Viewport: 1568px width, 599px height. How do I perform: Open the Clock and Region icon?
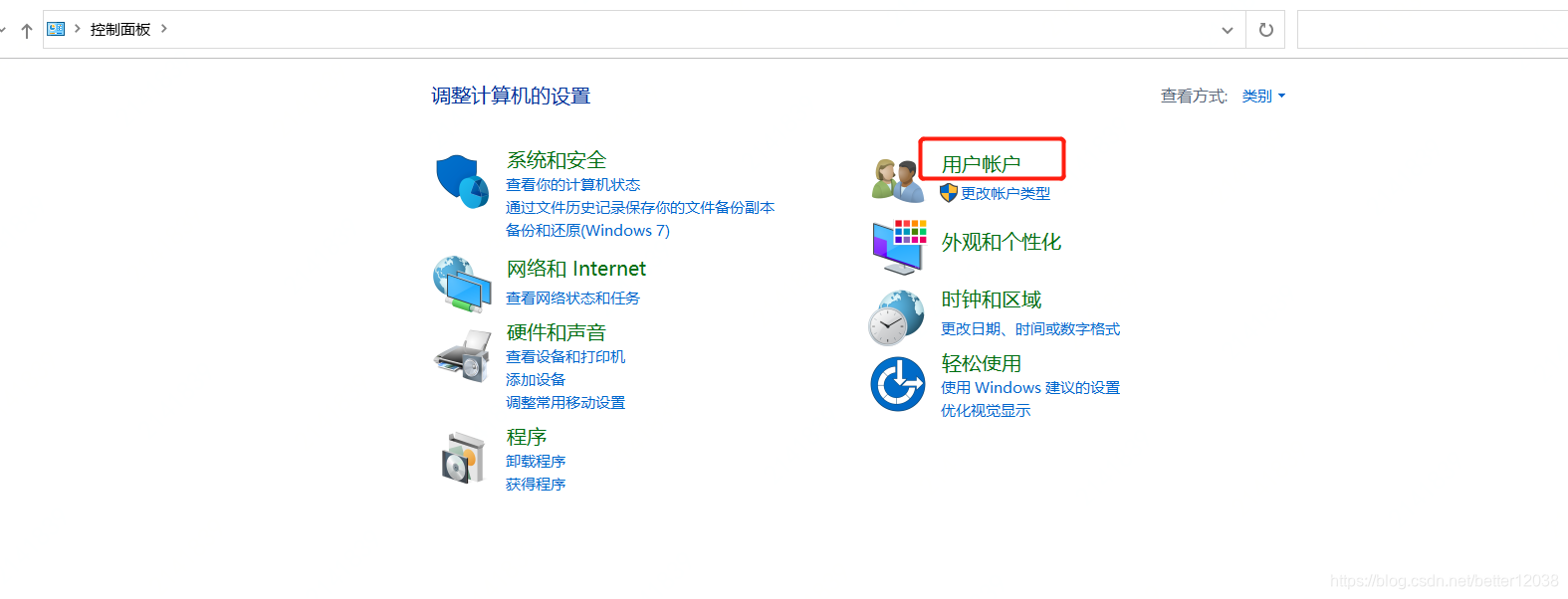coord(897,317)
